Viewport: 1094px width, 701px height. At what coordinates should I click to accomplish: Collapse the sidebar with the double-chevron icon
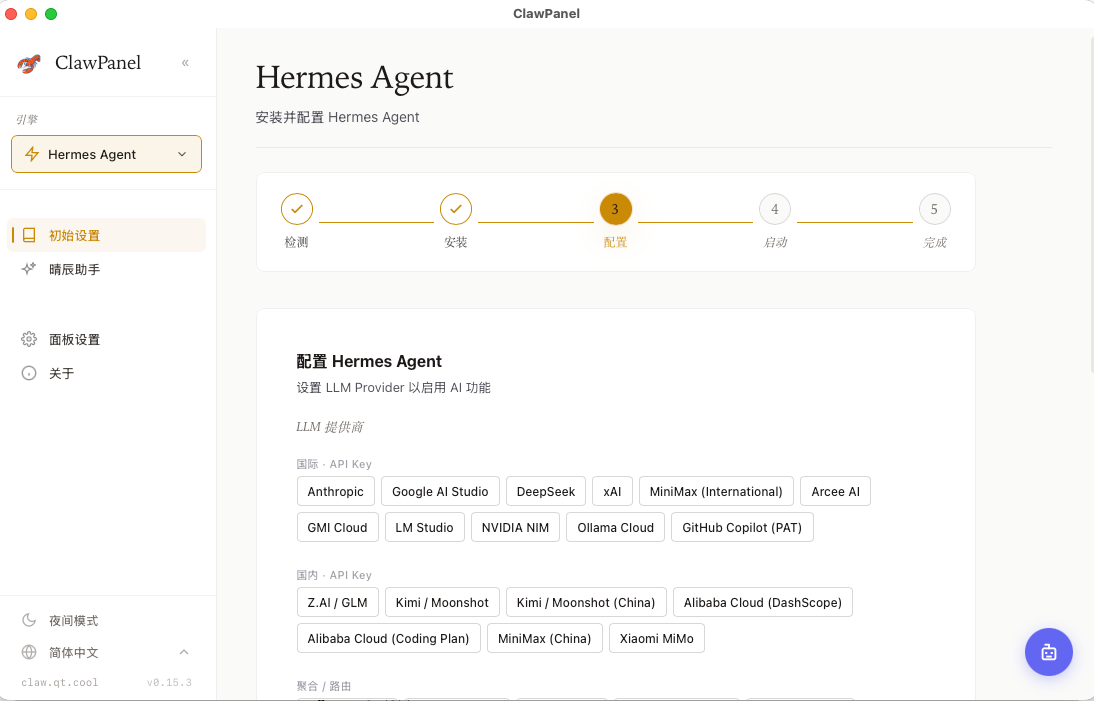[x=185, y=63]
